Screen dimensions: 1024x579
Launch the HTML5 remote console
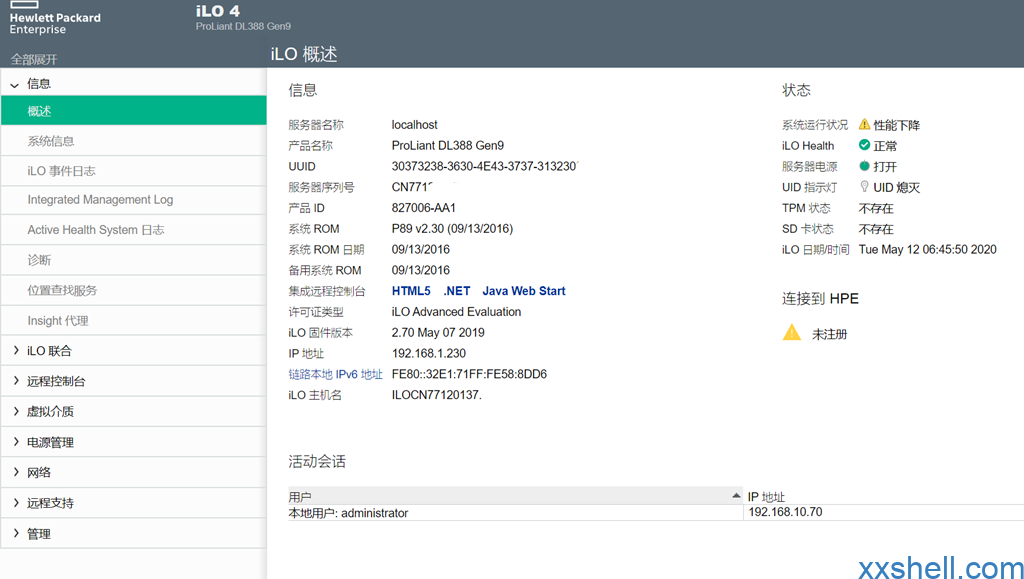click(411, 291)
